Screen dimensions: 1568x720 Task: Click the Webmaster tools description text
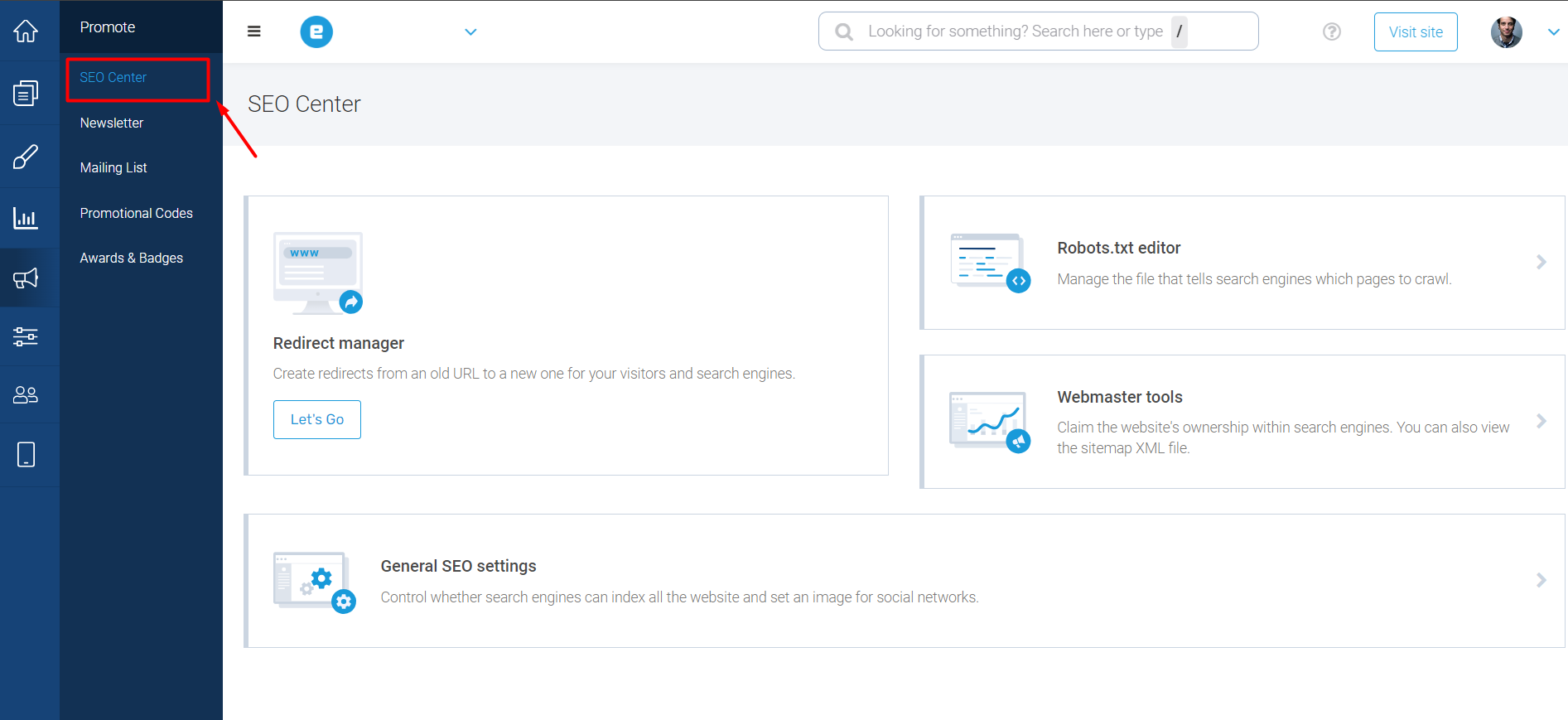click(x=1283, y=437)
